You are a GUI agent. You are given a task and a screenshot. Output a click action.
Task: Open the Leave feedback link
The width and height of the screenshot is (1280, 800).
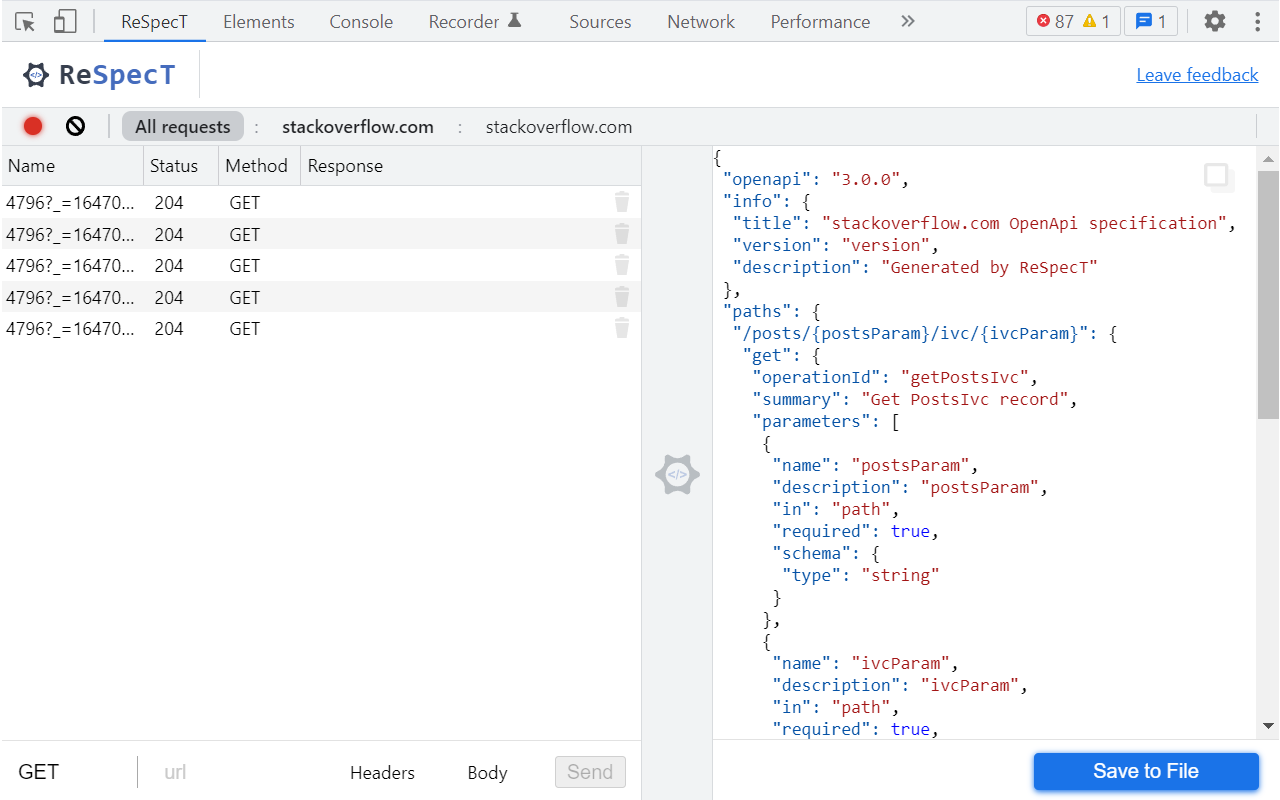pos(1197,74)
